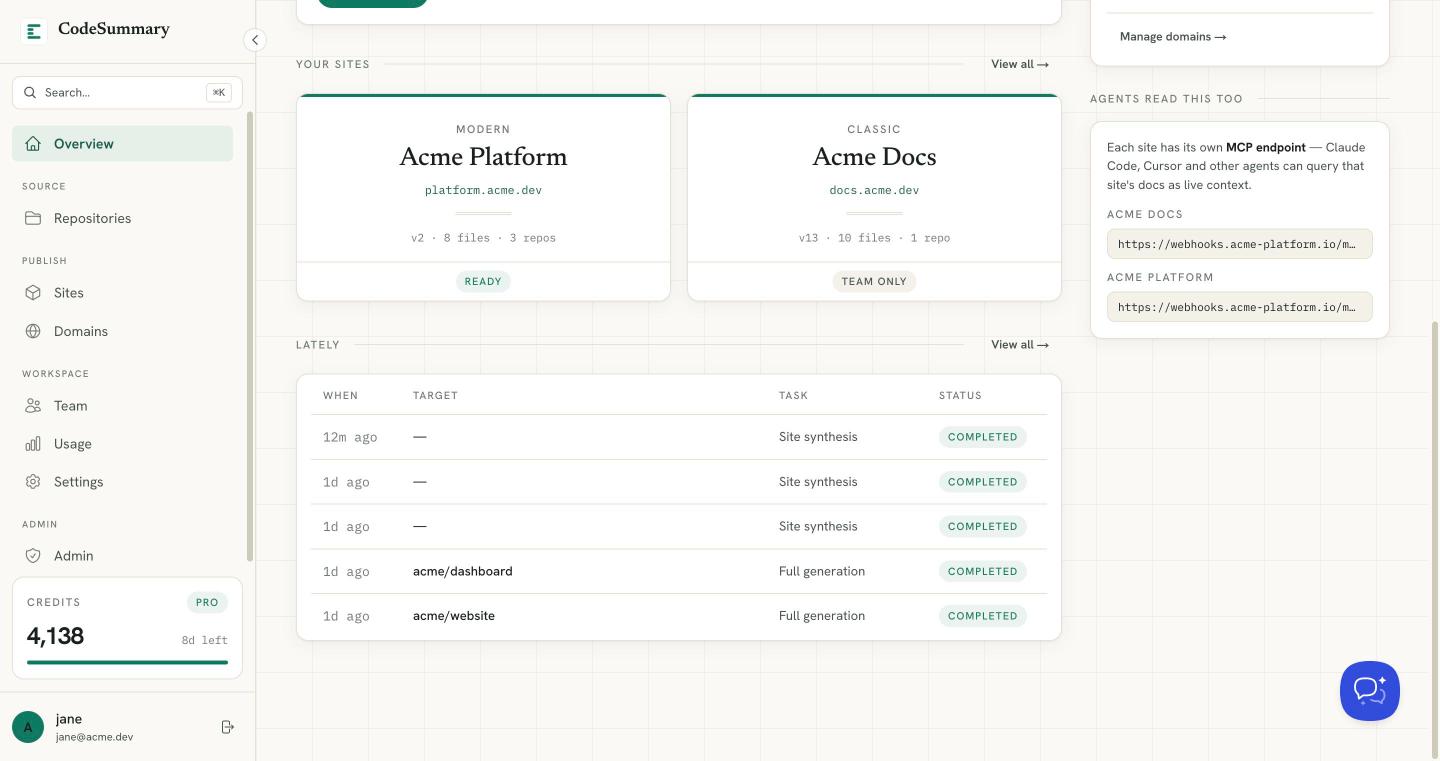Click COMPLETED badge for acme/website

click(x=982, y=616)
